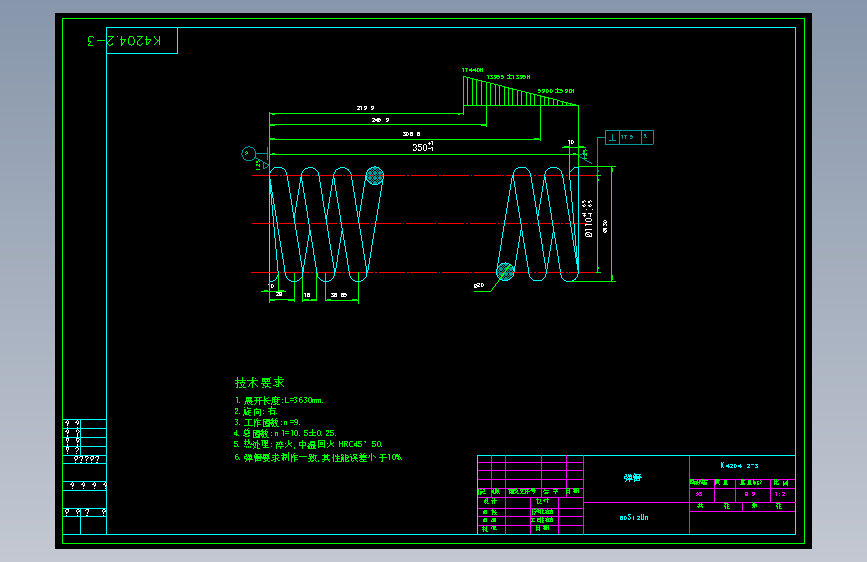Screen dimensions: 867x562
Task: Click the perpendicularity tolerance frame
Action: [x=629, y=137]
